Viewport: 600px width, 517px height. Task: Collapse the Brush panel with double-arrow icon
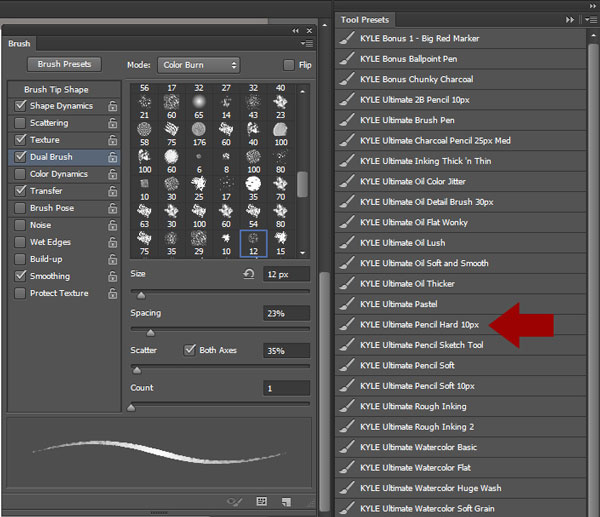[295, 31]
